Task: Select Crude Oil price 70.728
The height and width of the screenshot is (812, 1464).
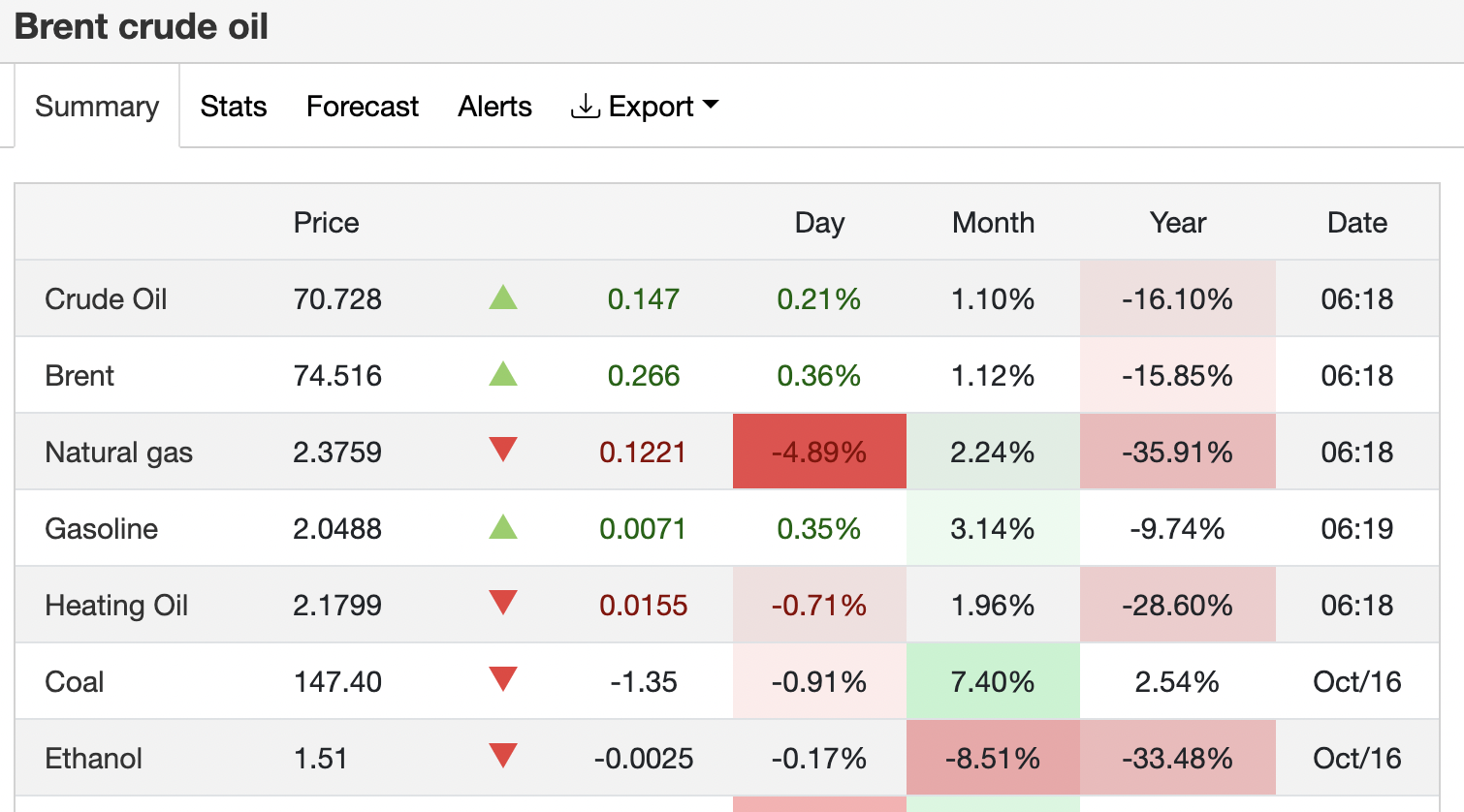Action: click(x=337, y=298)
